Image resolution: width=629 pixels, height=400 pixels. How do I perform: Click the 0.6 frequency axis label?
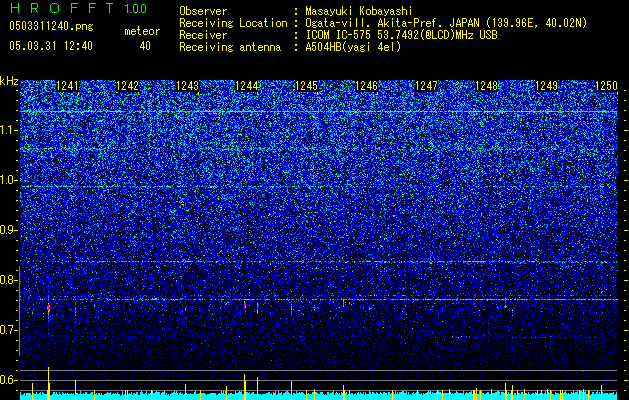point(9,380)
